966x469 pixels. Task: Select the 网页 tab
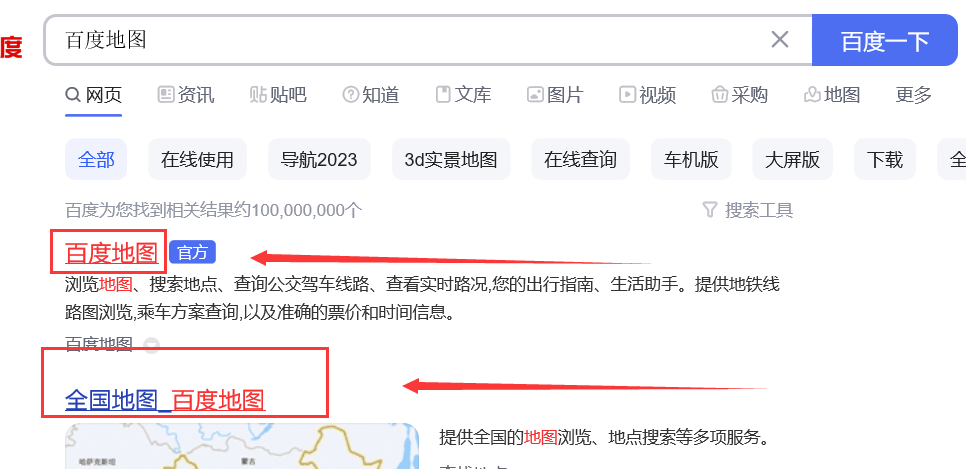[94, 95]
